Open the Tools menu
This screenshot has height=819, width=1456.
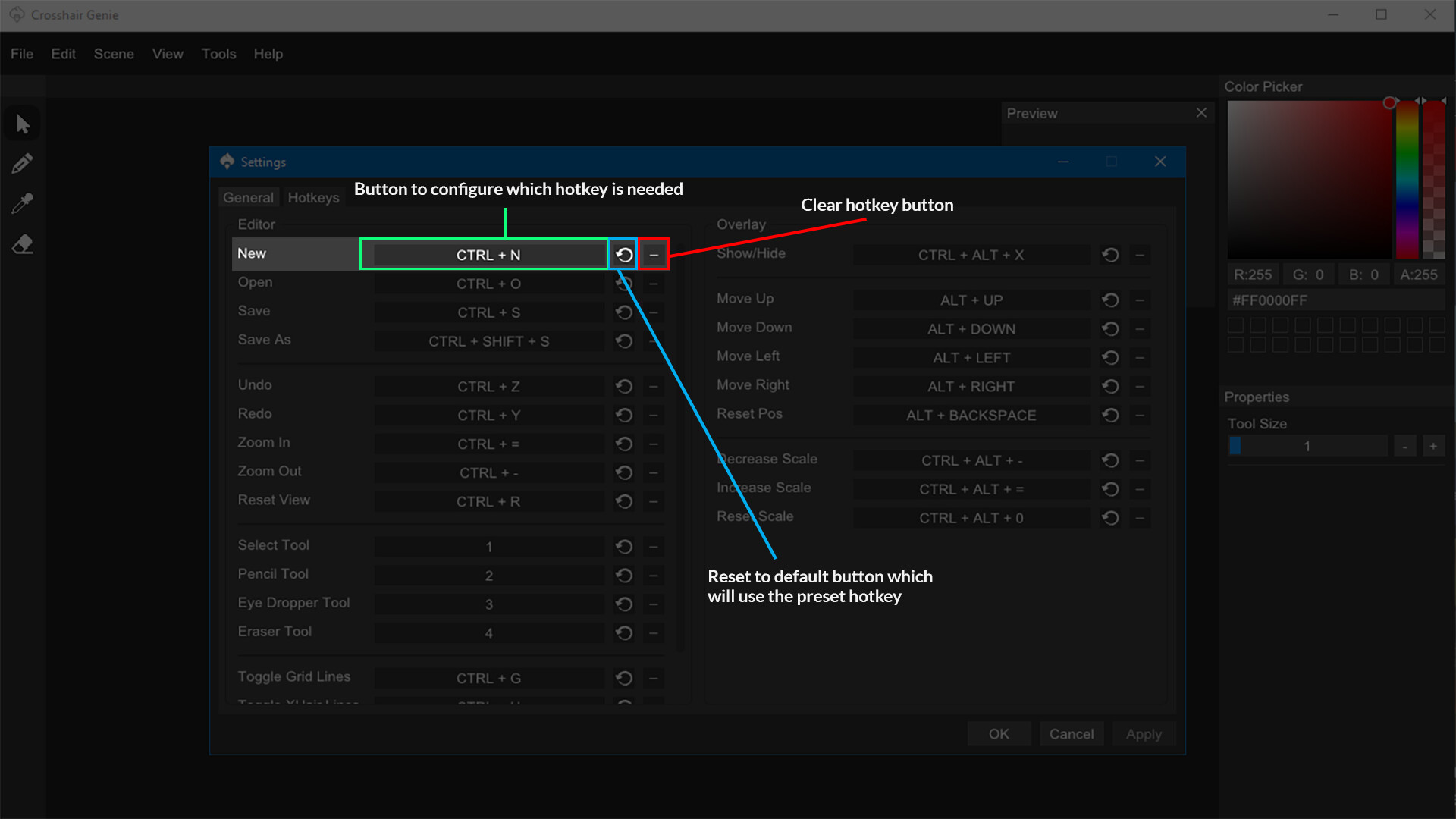click(218, 54)
